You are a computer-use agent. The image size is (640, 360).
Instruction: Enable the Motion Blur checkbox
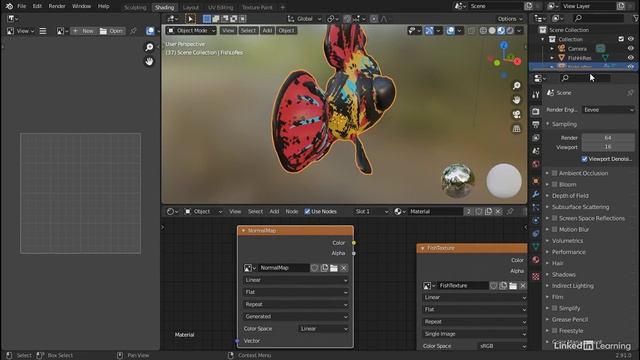pos(555,229)
